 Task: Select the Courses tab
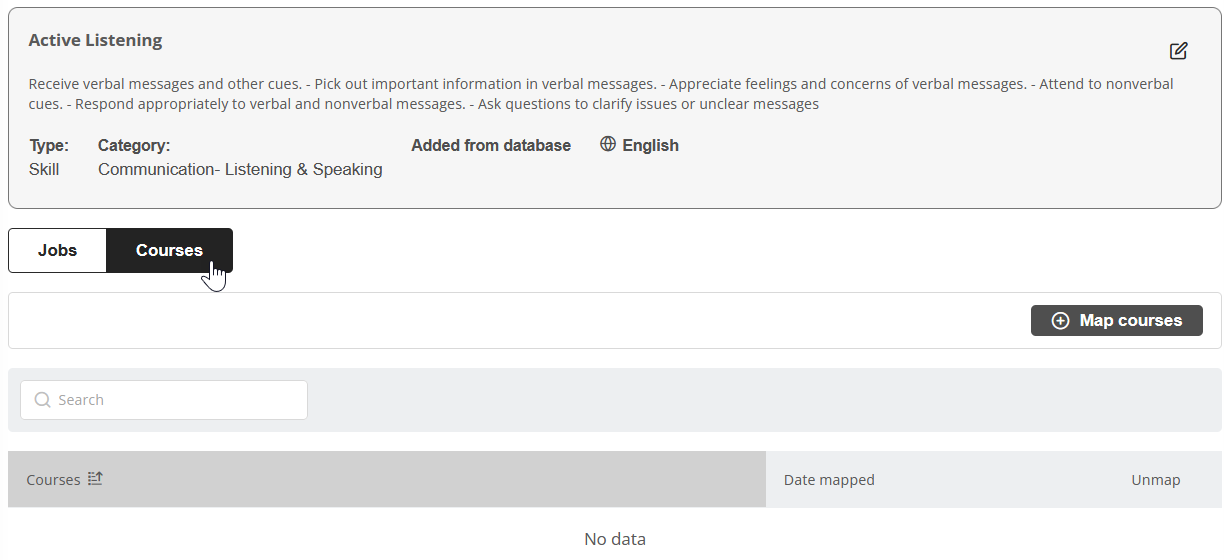(169, 250)
